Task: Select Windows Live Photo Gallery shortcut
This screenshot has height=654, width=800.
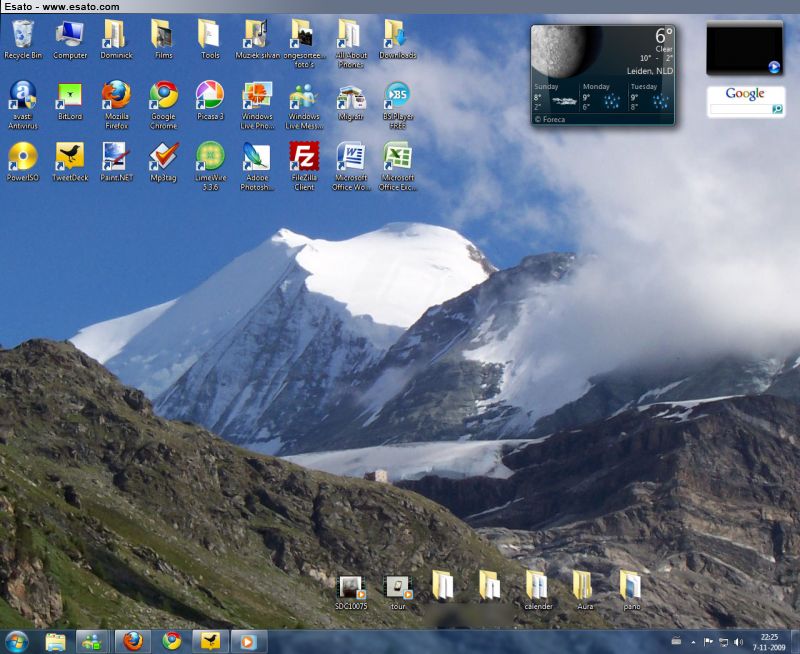Action: 257,105
